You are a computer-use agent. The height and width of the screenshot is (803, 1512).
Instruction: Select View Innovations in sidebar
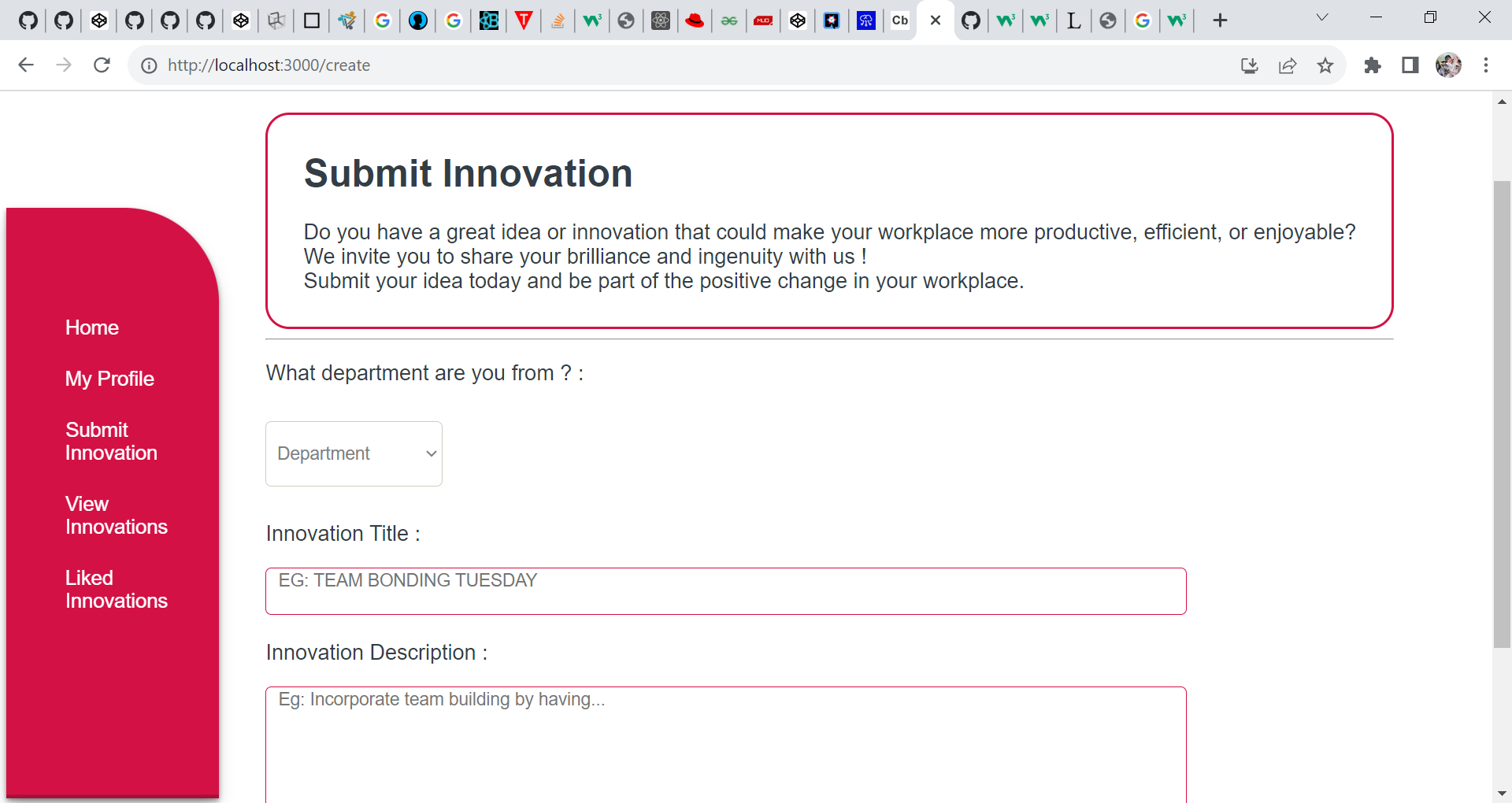[x=116, y=516]
